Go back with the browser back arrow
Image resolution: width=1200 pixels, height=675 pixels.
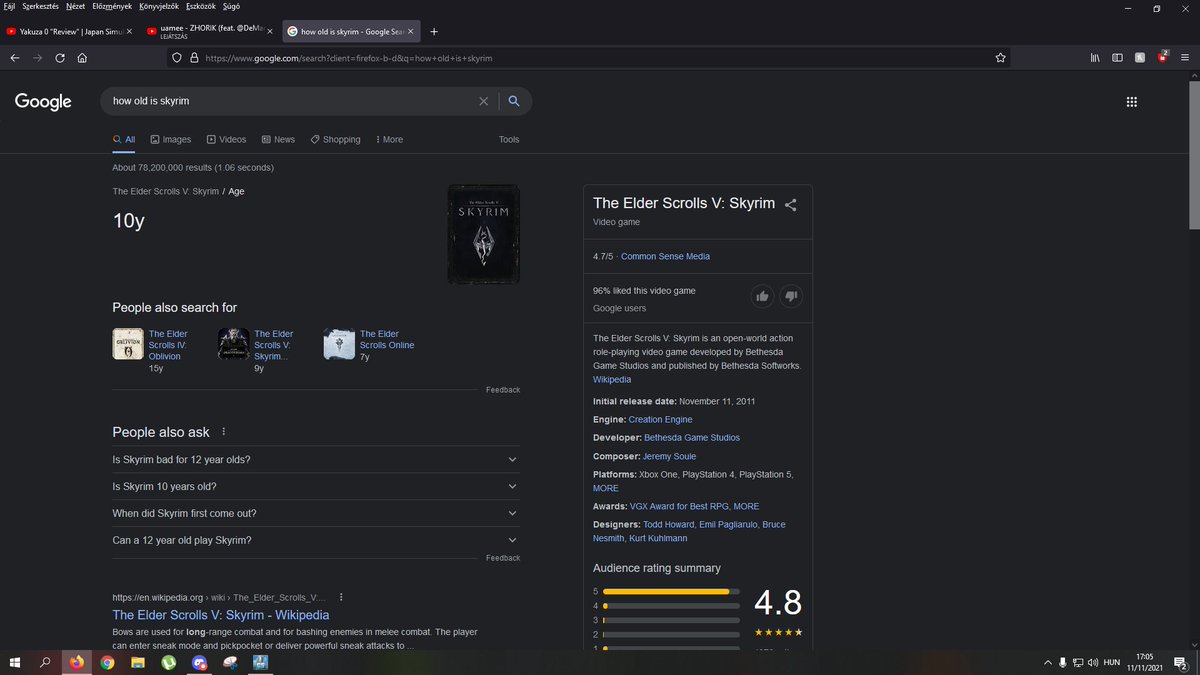coord(15,58)
